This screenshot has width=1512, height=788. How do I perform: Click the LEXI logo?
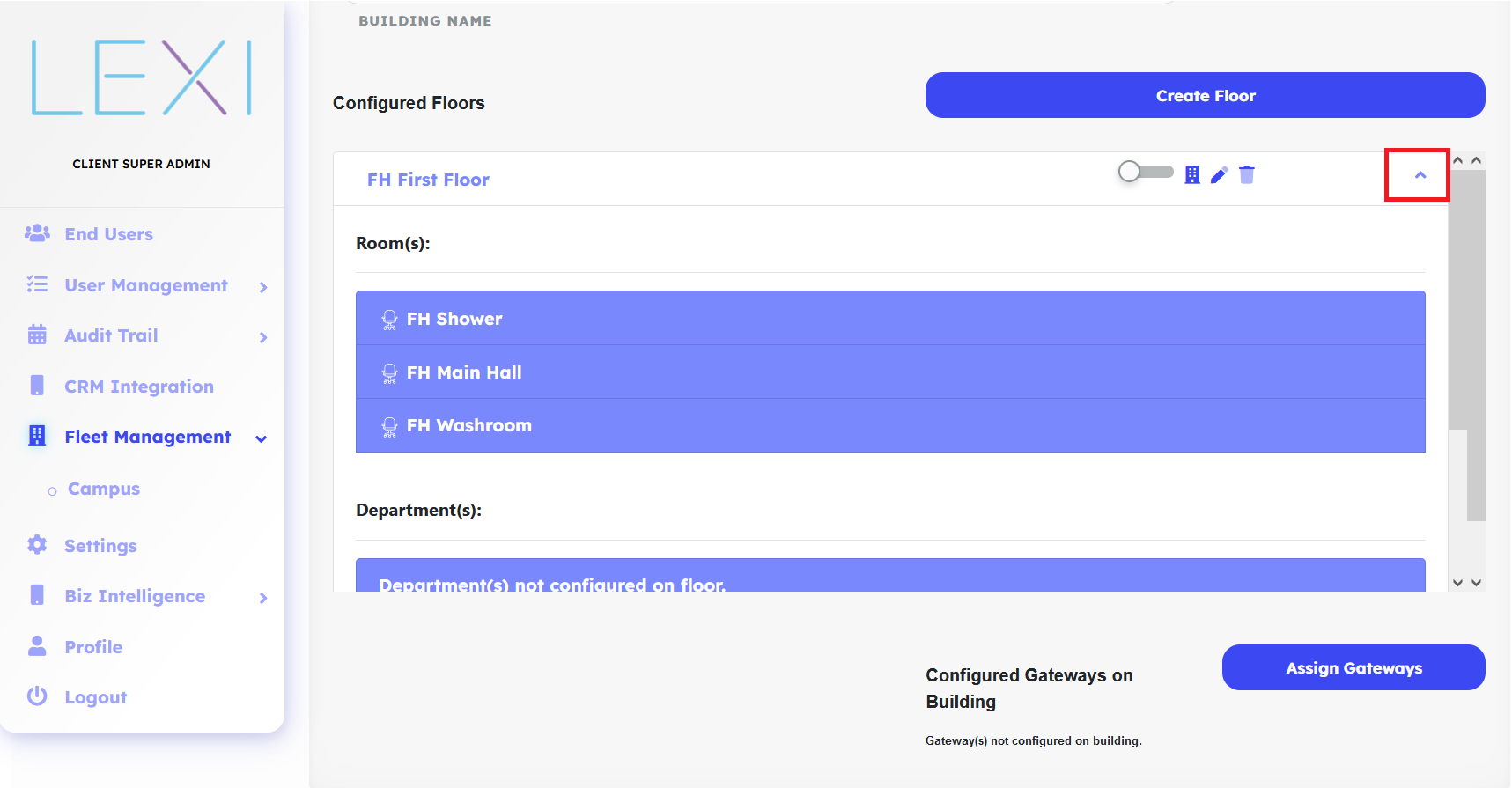click(x=142, y=77)
